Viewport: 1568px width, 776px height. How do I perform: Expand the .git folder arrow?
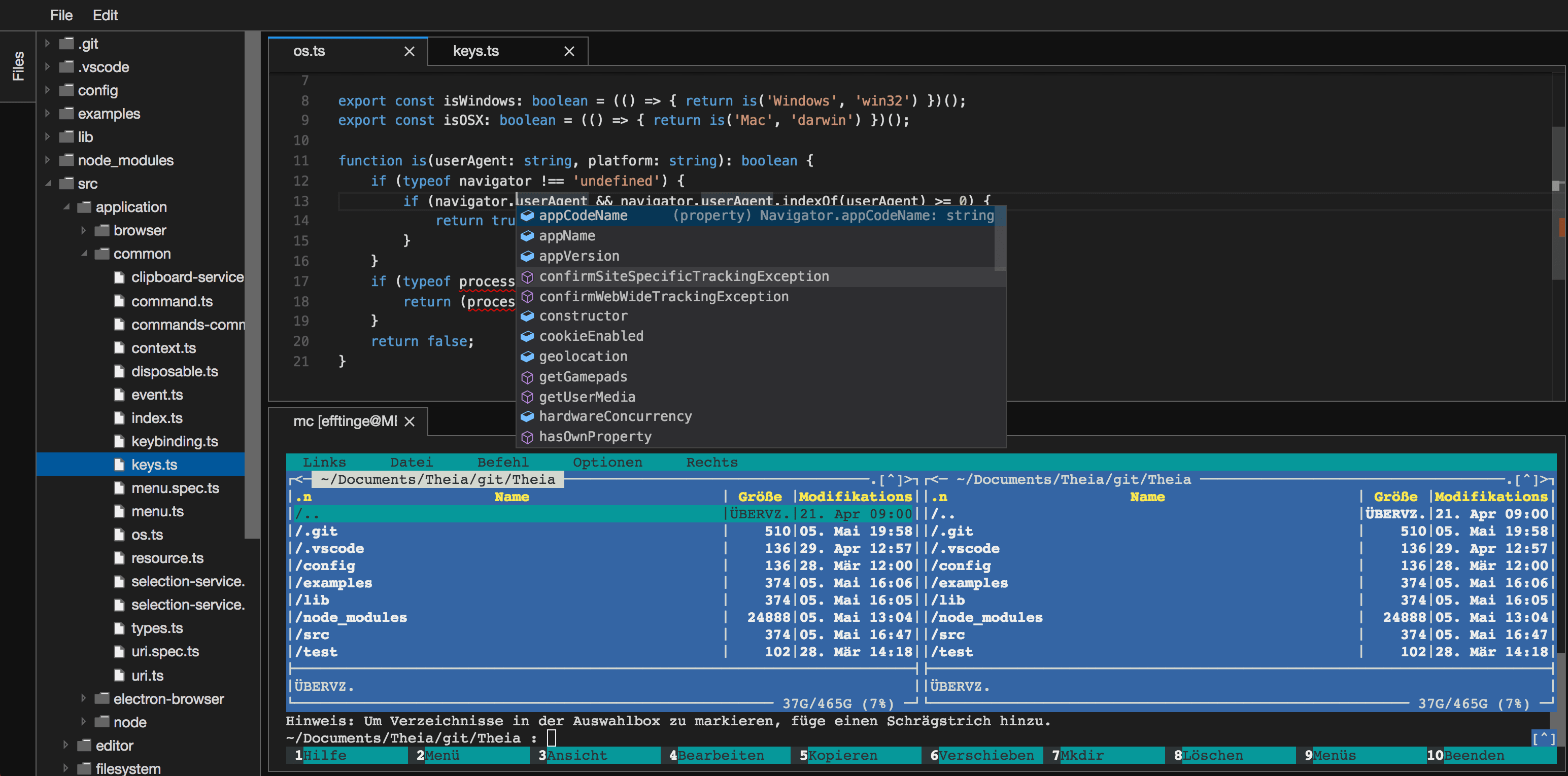(48, 44)
